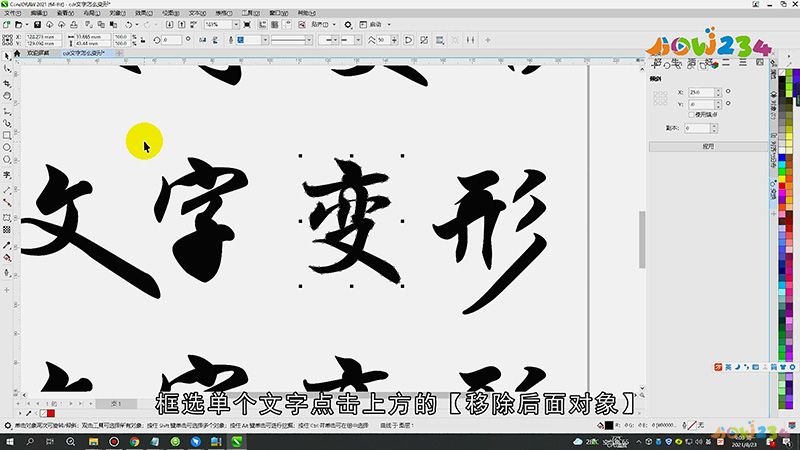Expand the Undo history dropdown arrow
This screenshot has height=450, width=800.
[x=137, y=24]
